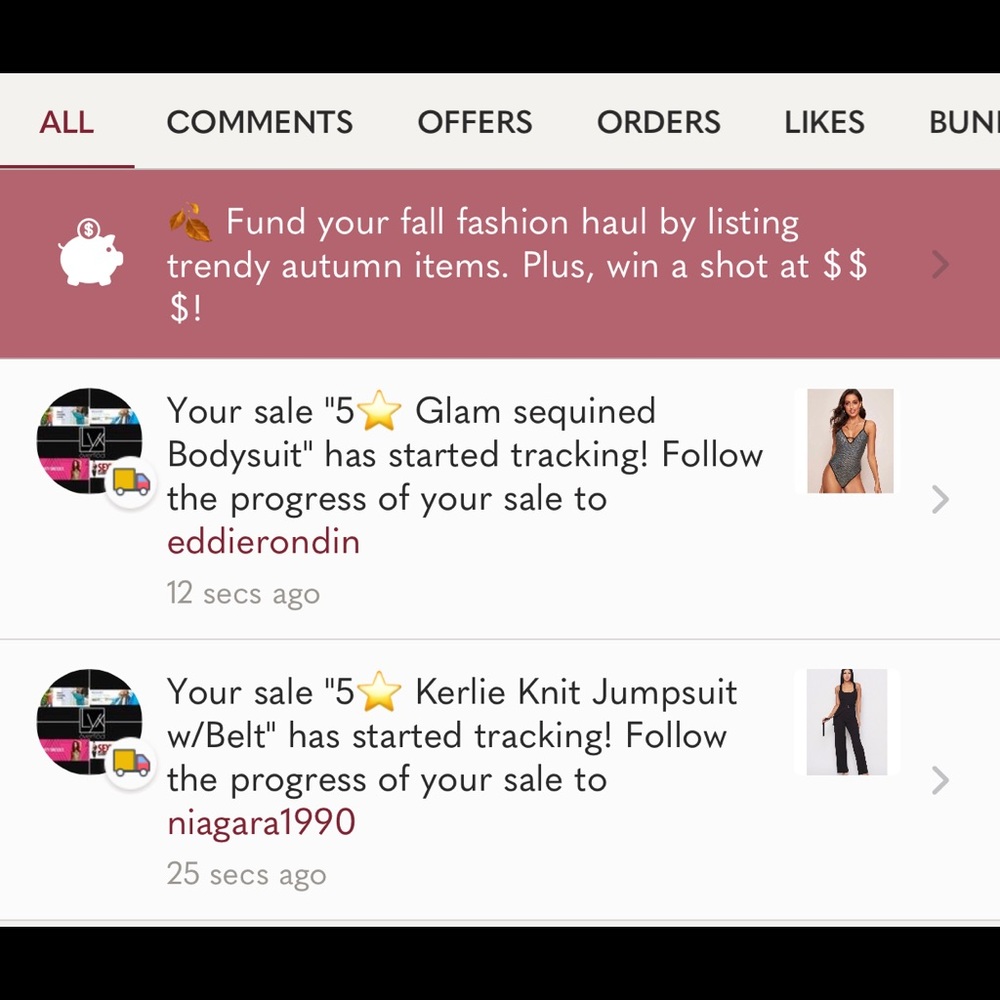Tap the star emoji in the bodysuit title
Screen dimensions: 1000x1000
tap(380, 411)
